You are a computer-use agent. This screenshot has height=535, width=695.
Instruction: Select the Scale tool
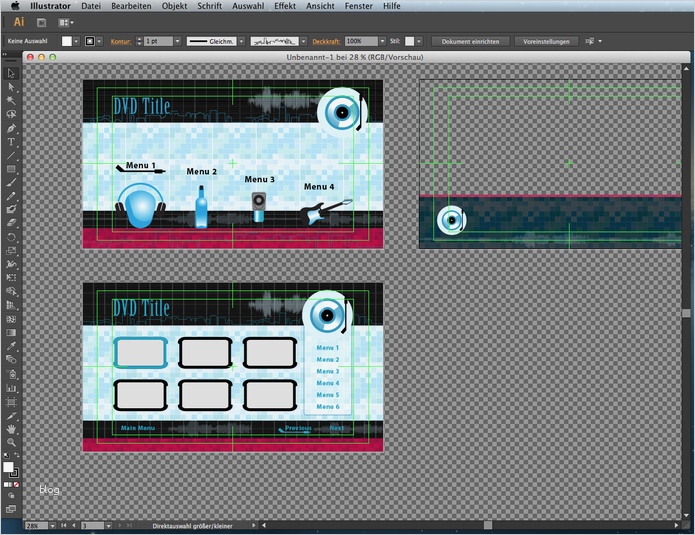pyautogui.click(x=11, y=250)
